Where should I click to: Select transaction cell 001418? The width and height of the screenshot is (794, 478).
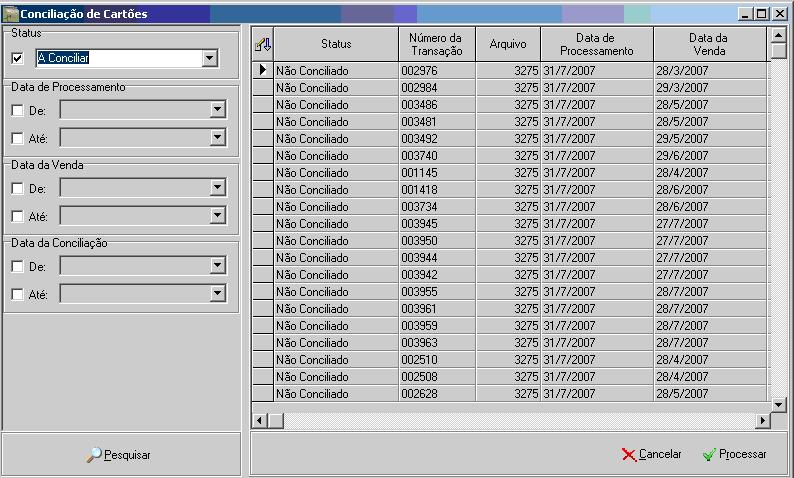coord(437,190)
